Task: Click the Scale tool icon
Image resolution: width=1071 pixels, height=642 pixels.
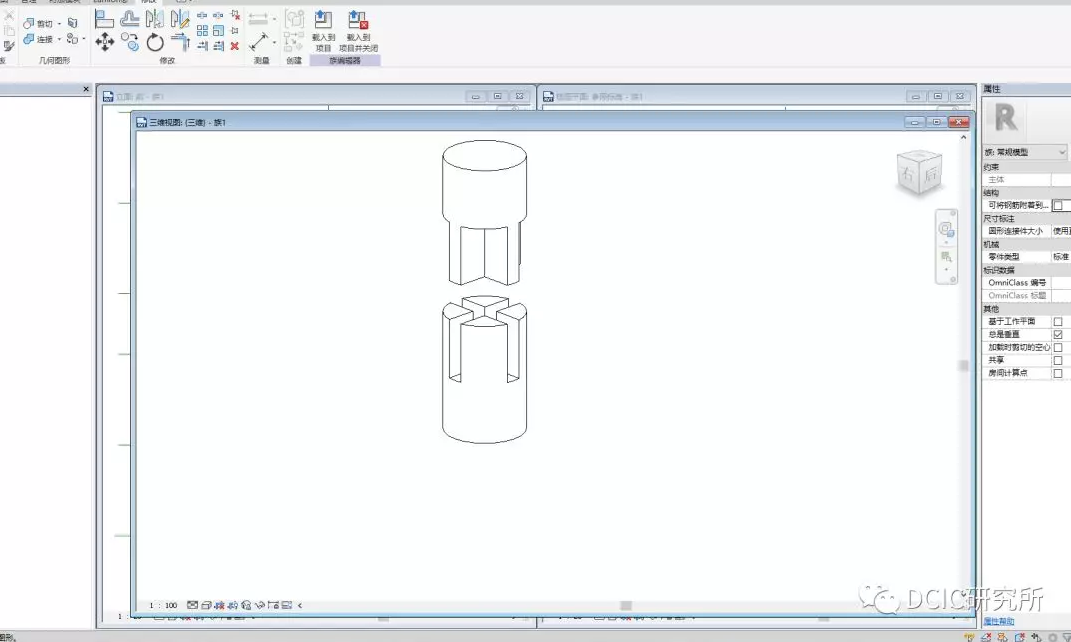Action: point(219,31)
